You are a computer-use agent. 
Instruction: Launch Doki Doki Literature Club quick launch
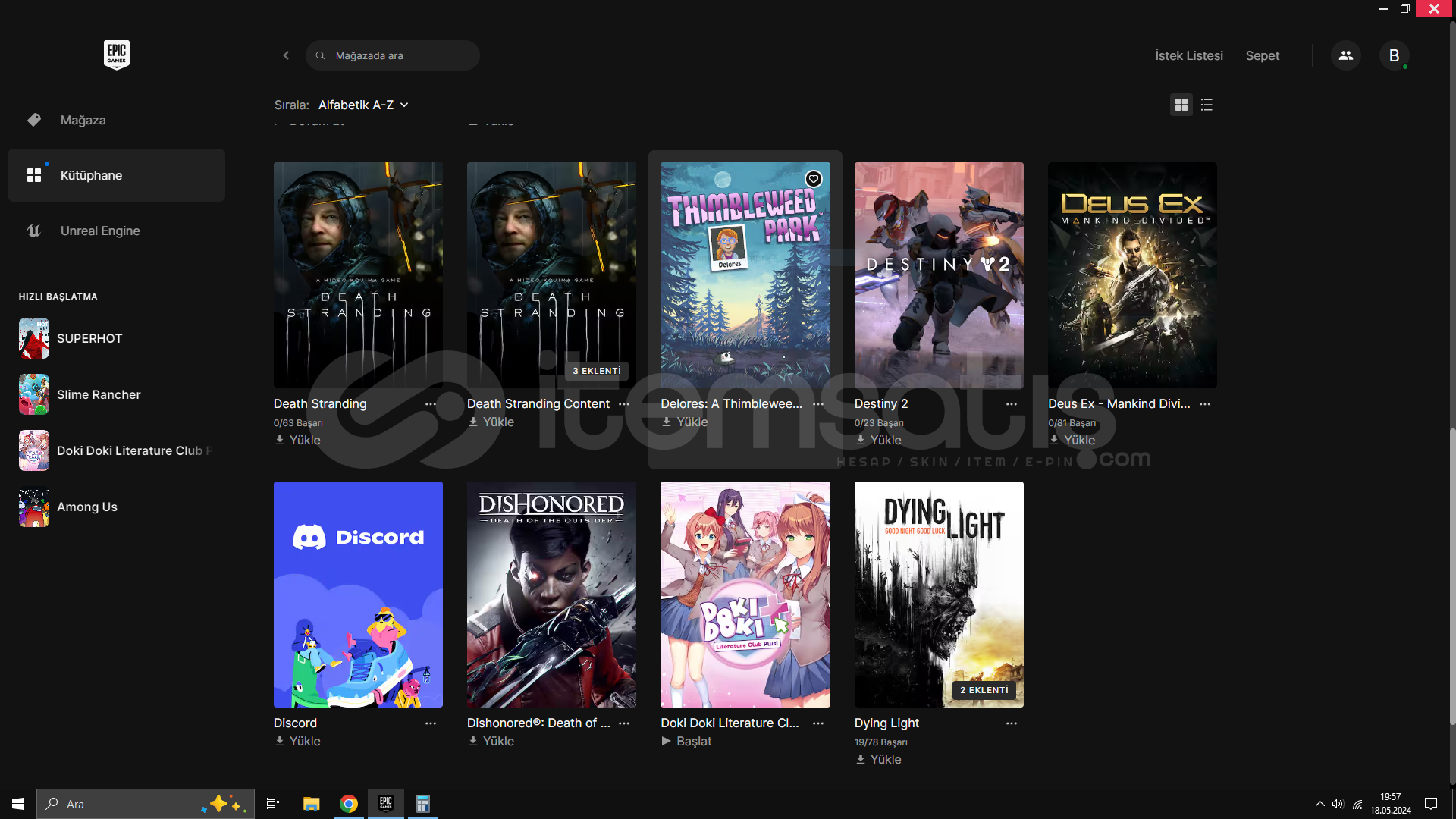(x=116, y=450)
